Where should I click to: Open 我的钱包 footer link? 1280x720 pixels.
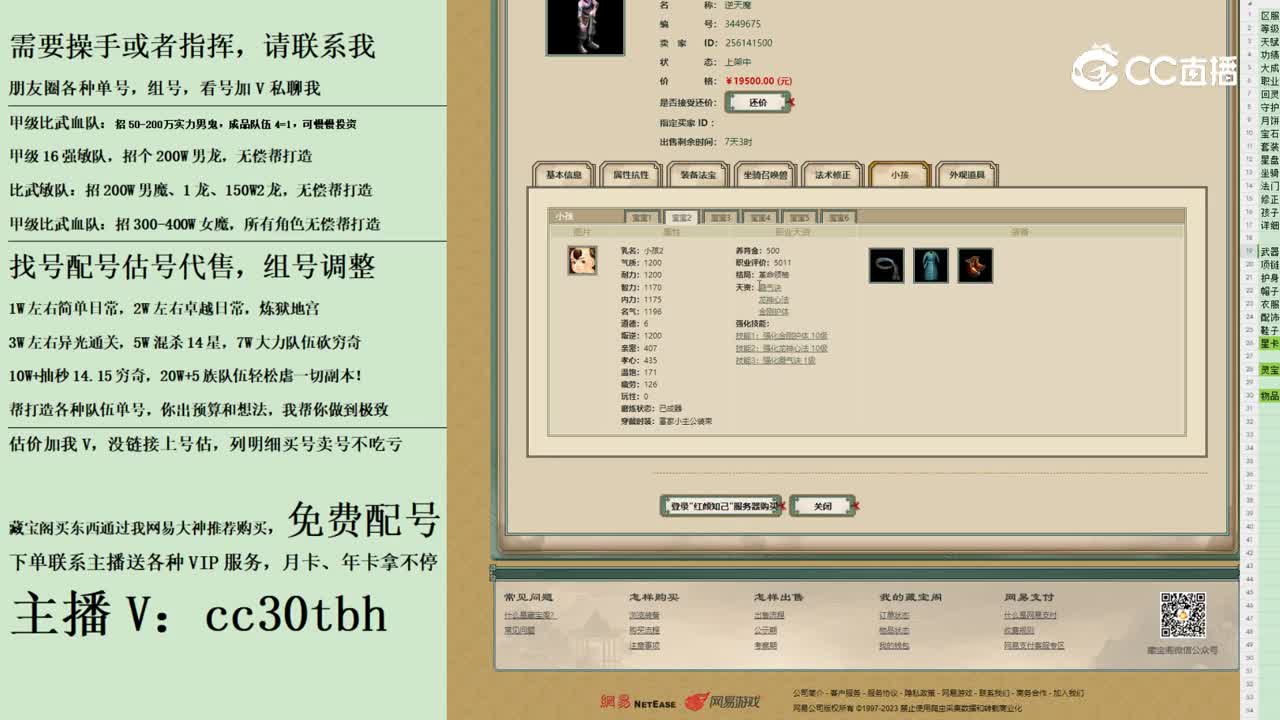[894, 645]
